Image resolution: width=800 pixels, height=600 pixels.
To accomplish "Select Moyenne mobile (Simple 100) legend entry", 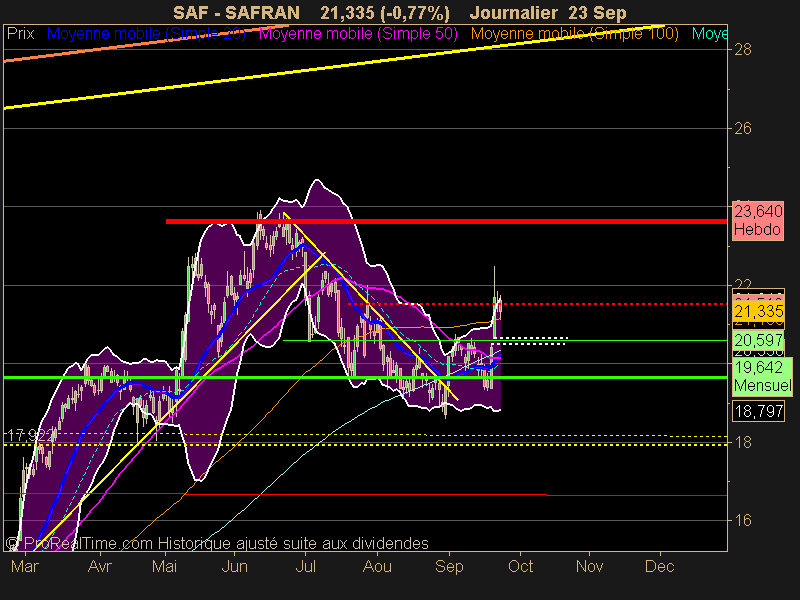I will 575,34.
